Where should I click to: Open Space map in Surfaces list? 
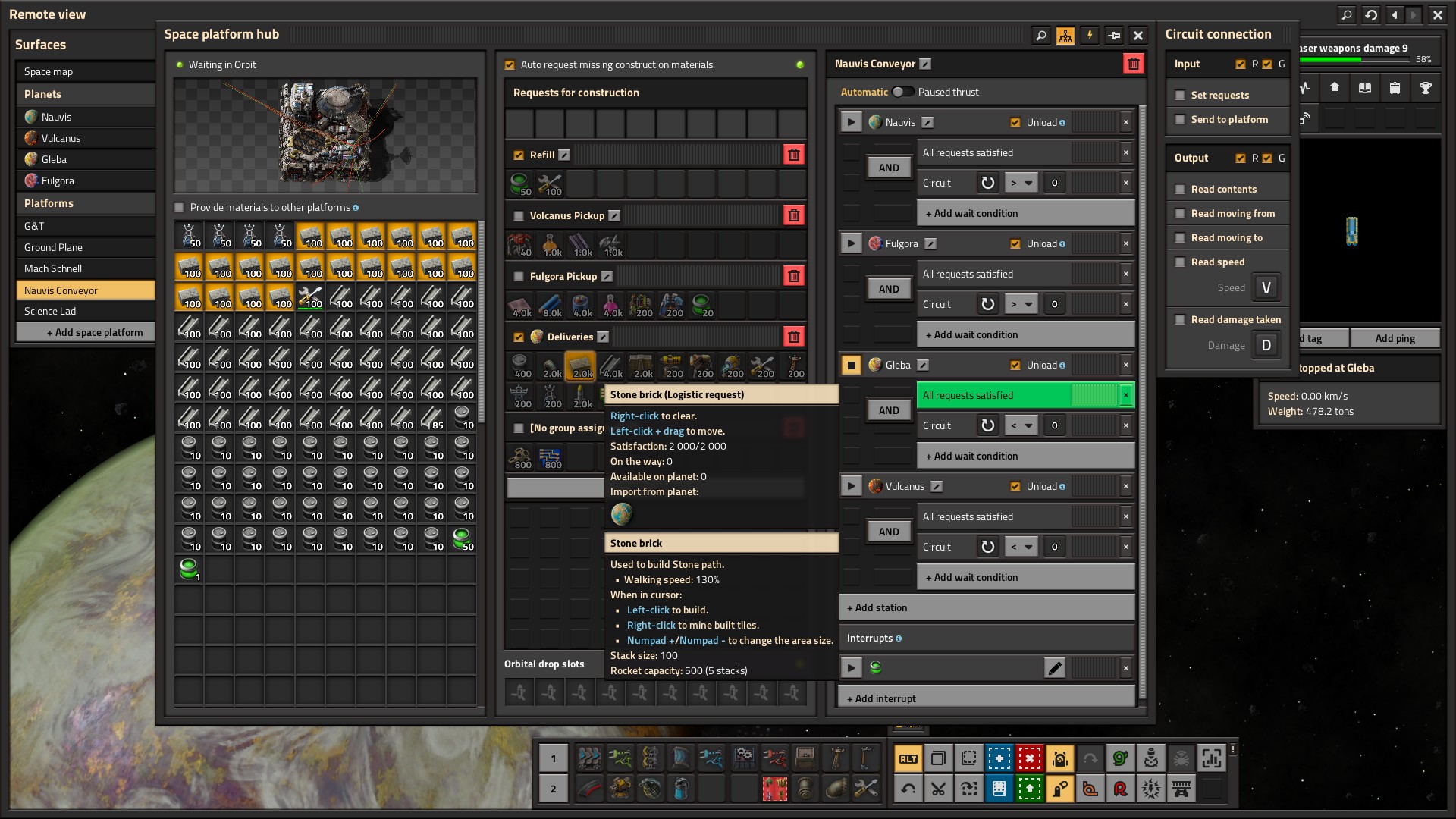(86, 71)
